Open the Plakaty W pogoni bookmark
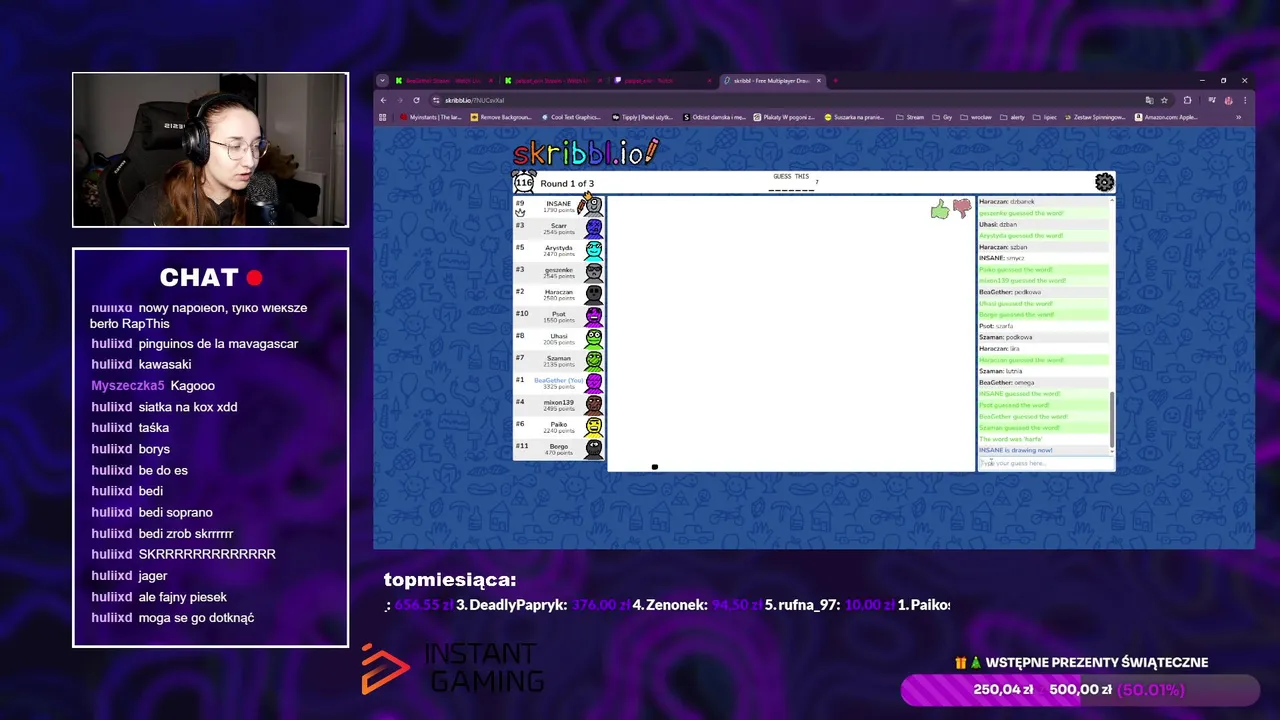The image size is (1280, 720). [x=784, y=117]
